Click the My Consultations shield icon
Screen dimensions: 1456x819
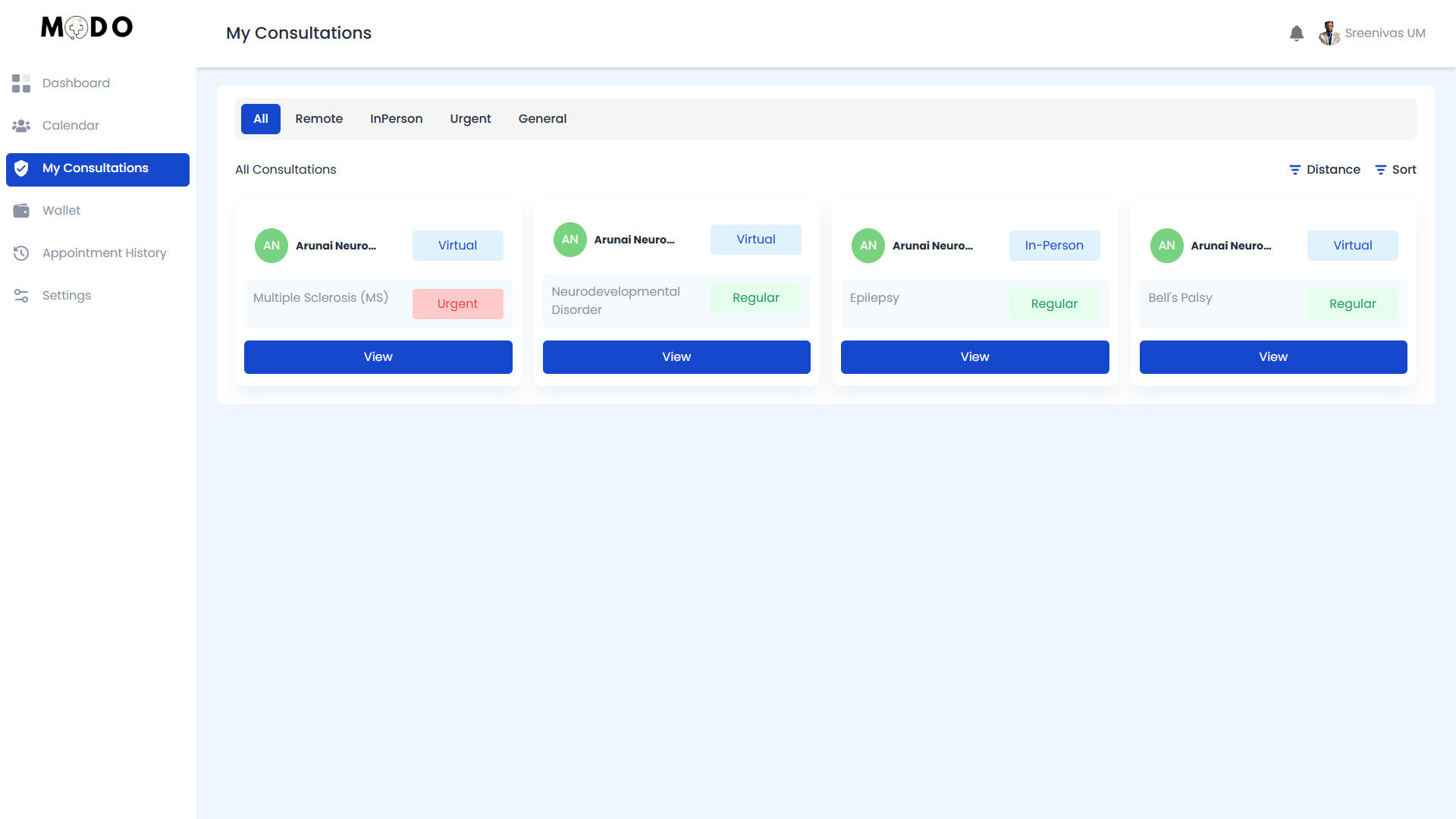[21, 168]
